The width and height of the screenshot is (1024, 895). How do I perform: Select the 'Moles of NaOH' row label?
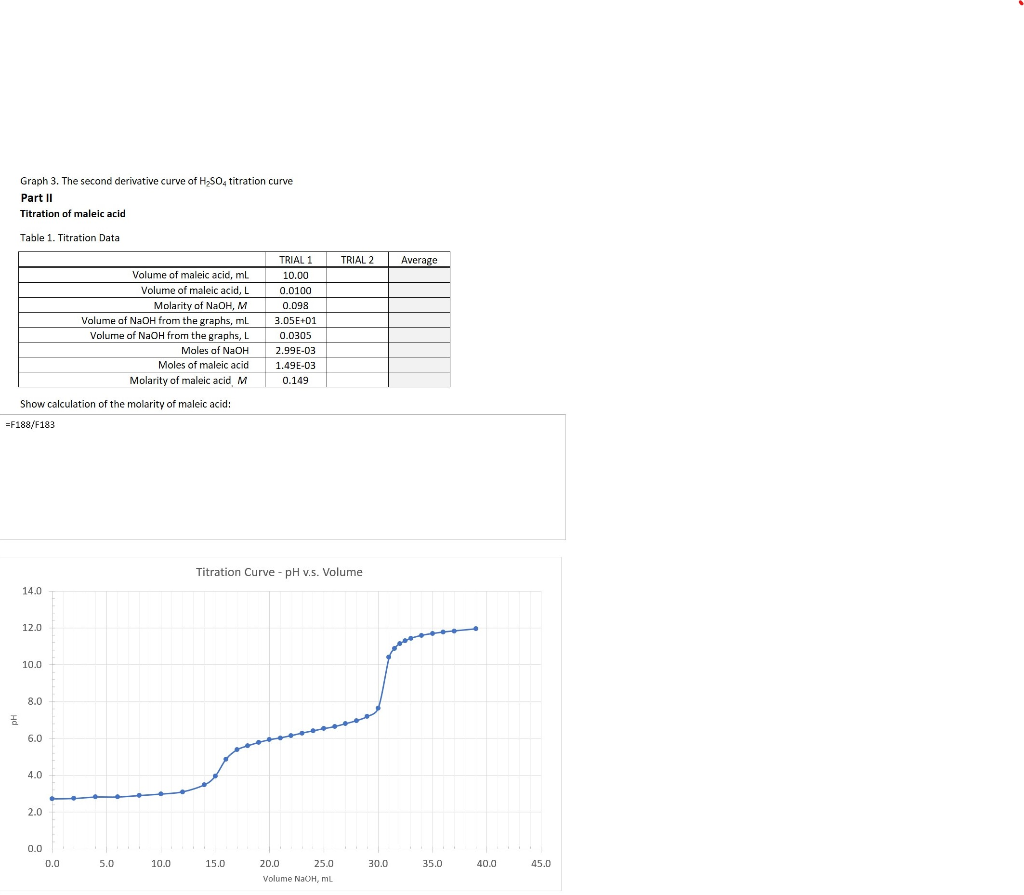point(215,351)
